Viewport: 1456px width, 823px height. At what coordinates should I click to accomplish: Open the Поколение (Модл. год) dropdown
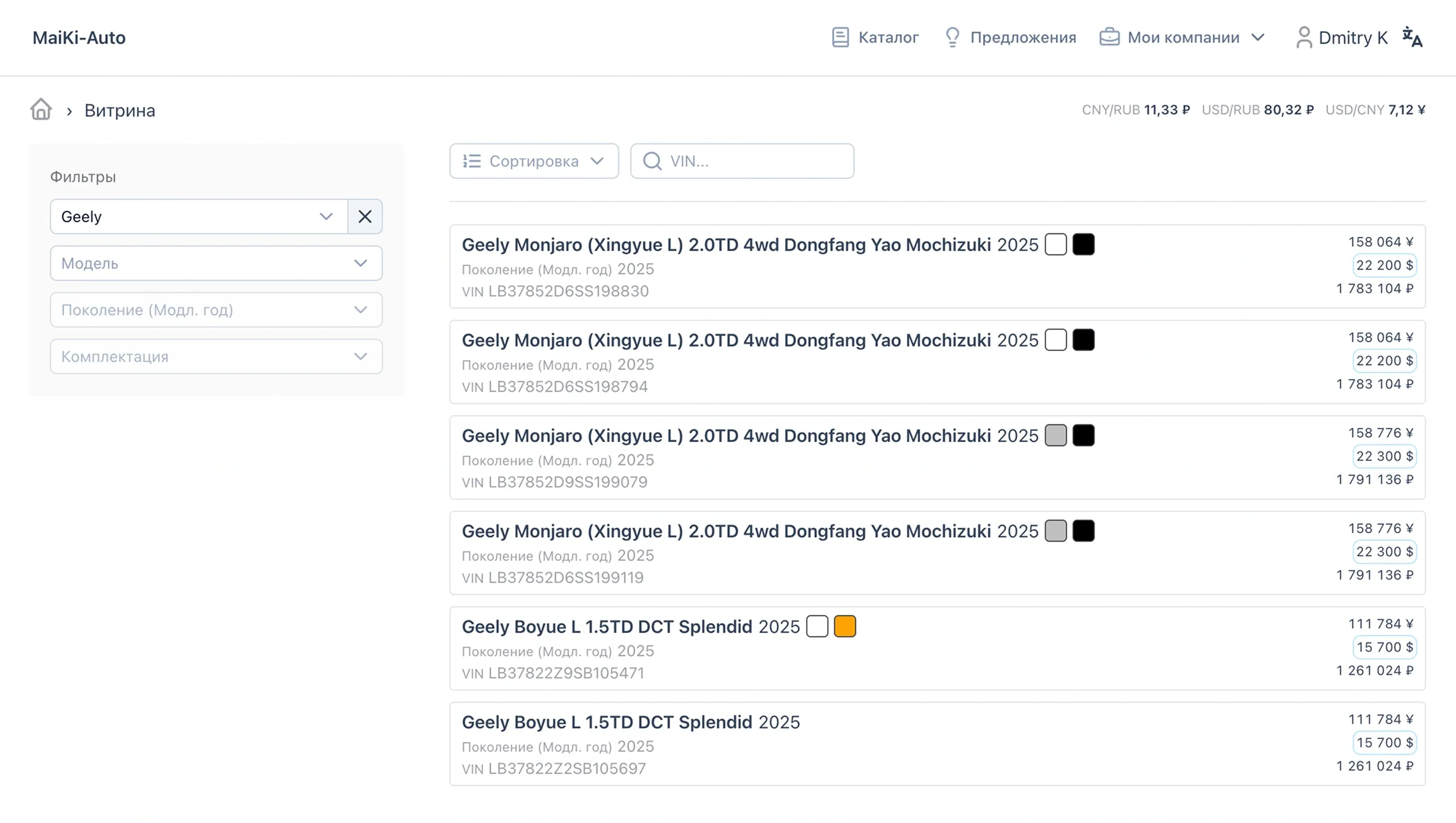[216, 310]
